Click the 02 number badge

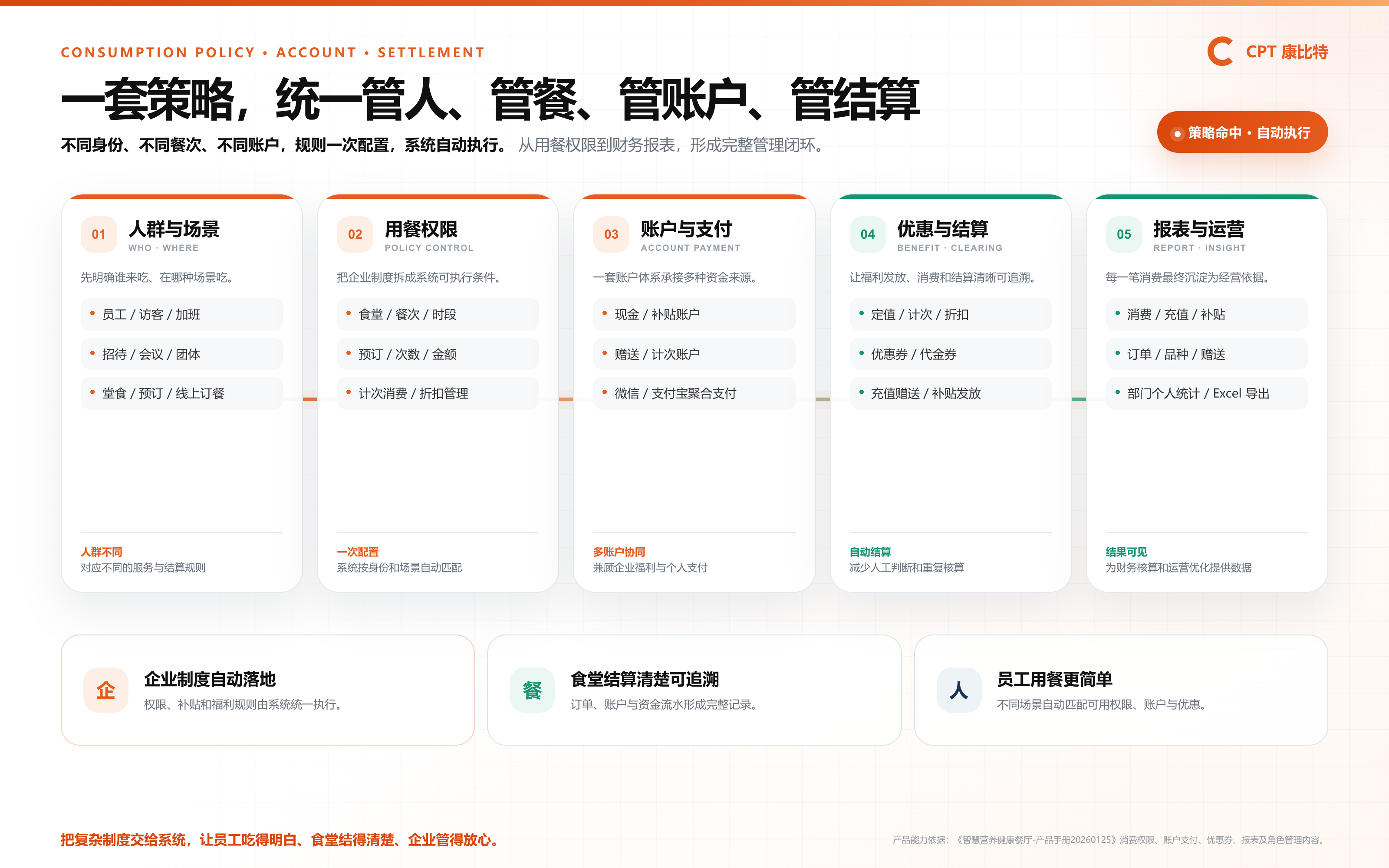355,234
